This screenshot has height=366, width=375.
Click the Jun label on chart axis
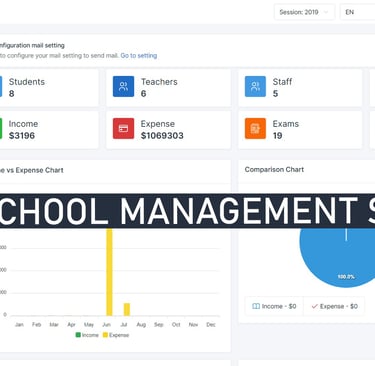pos(106,325)
